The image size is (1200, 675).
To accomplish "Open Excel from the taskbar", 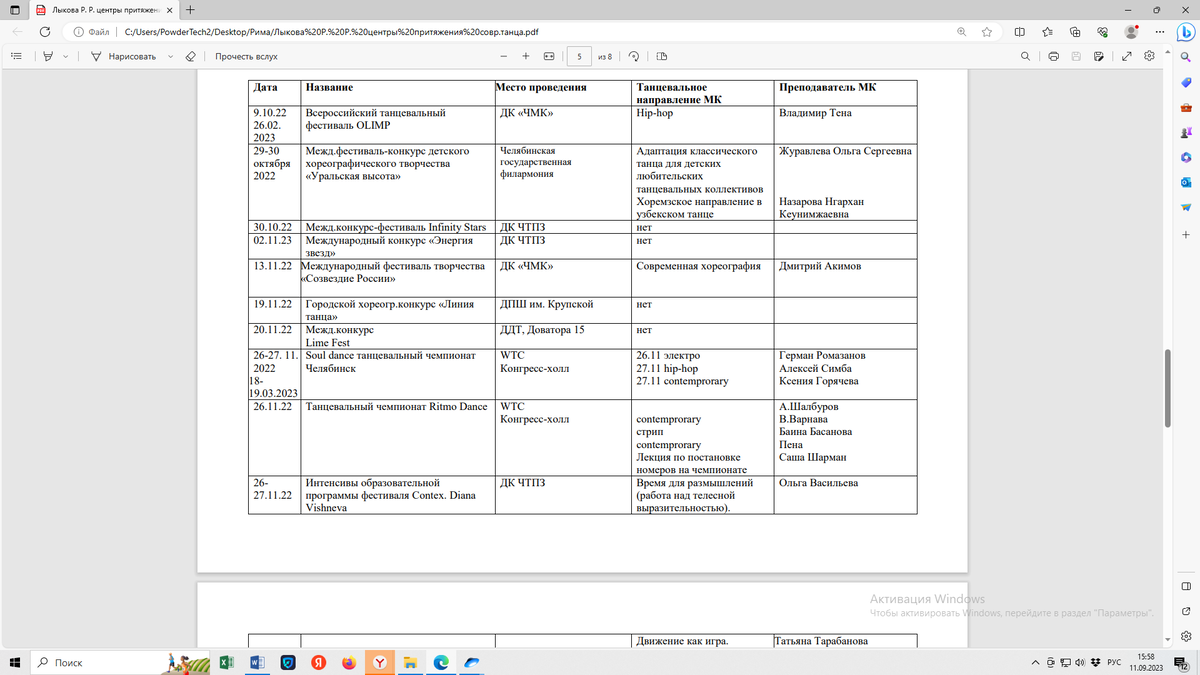I will (227, 662).
